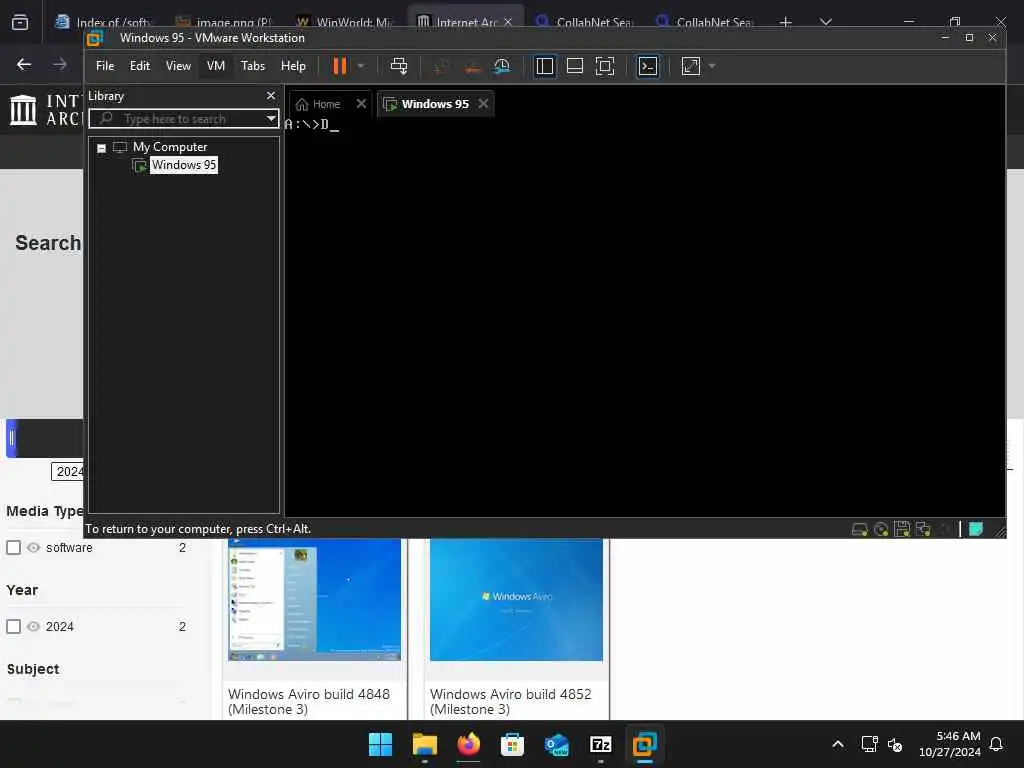Take a snapshot of this virtual machine
Viewport: 1024px width, 768px height.
[x=441, y=66]
